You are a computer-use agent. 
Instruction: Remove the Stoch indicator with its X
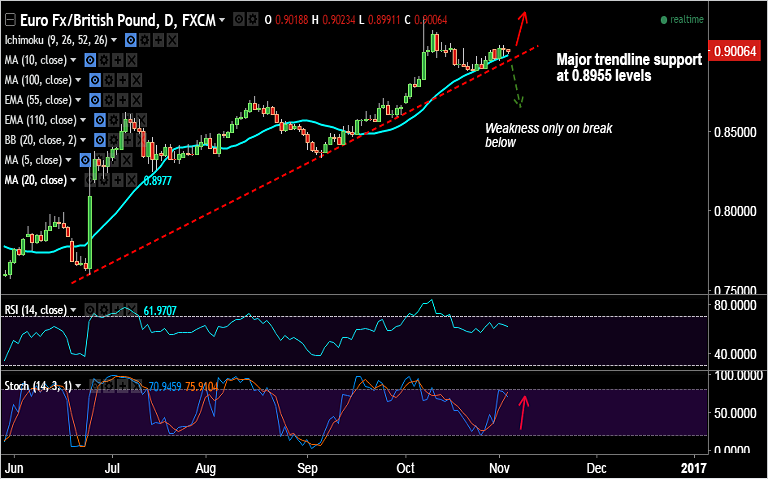(x=136, y=385)
